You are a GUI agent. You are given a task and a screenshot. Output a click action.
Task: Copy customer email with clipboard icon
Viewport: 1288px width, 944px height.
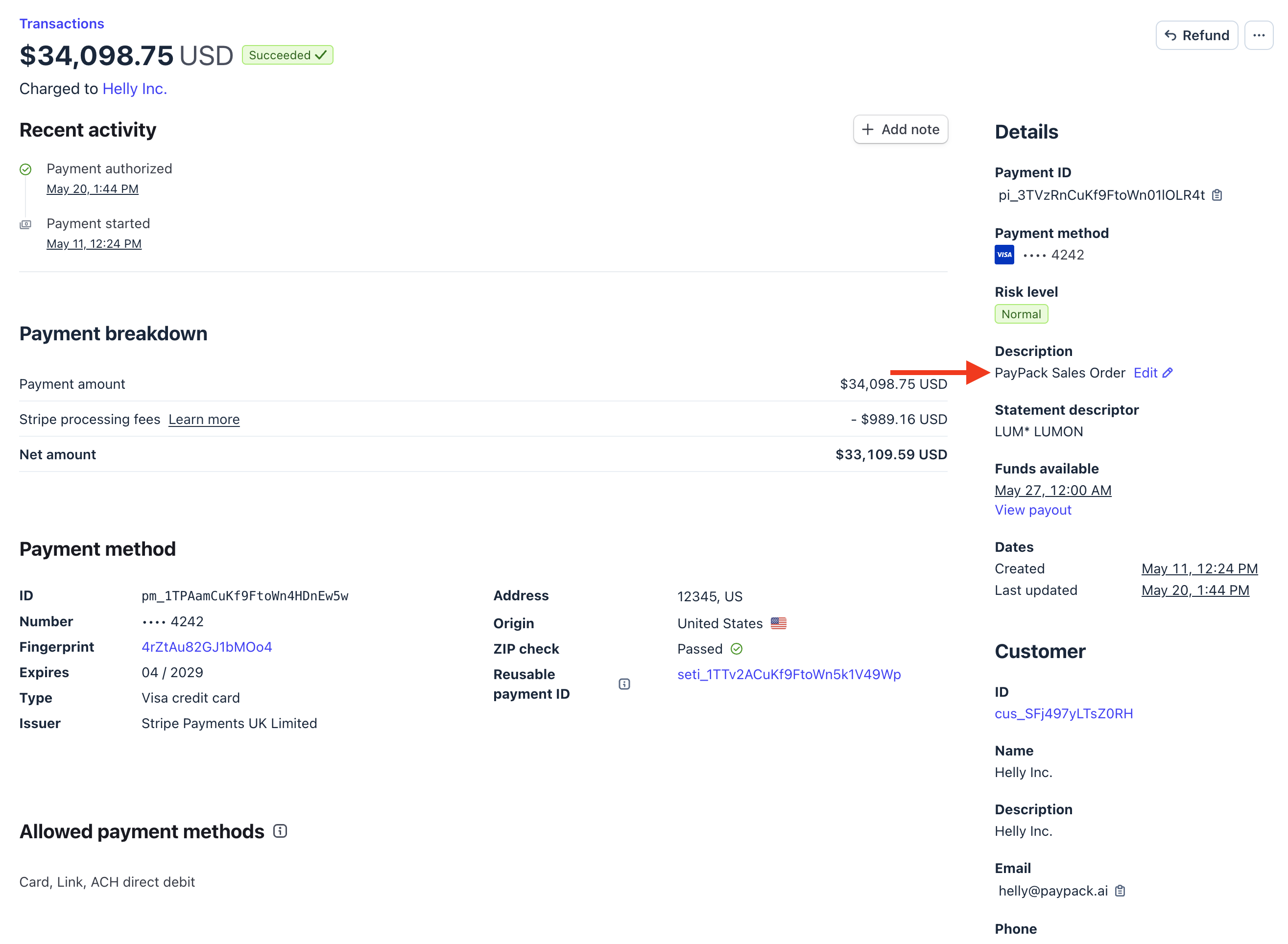(1120, 891)
